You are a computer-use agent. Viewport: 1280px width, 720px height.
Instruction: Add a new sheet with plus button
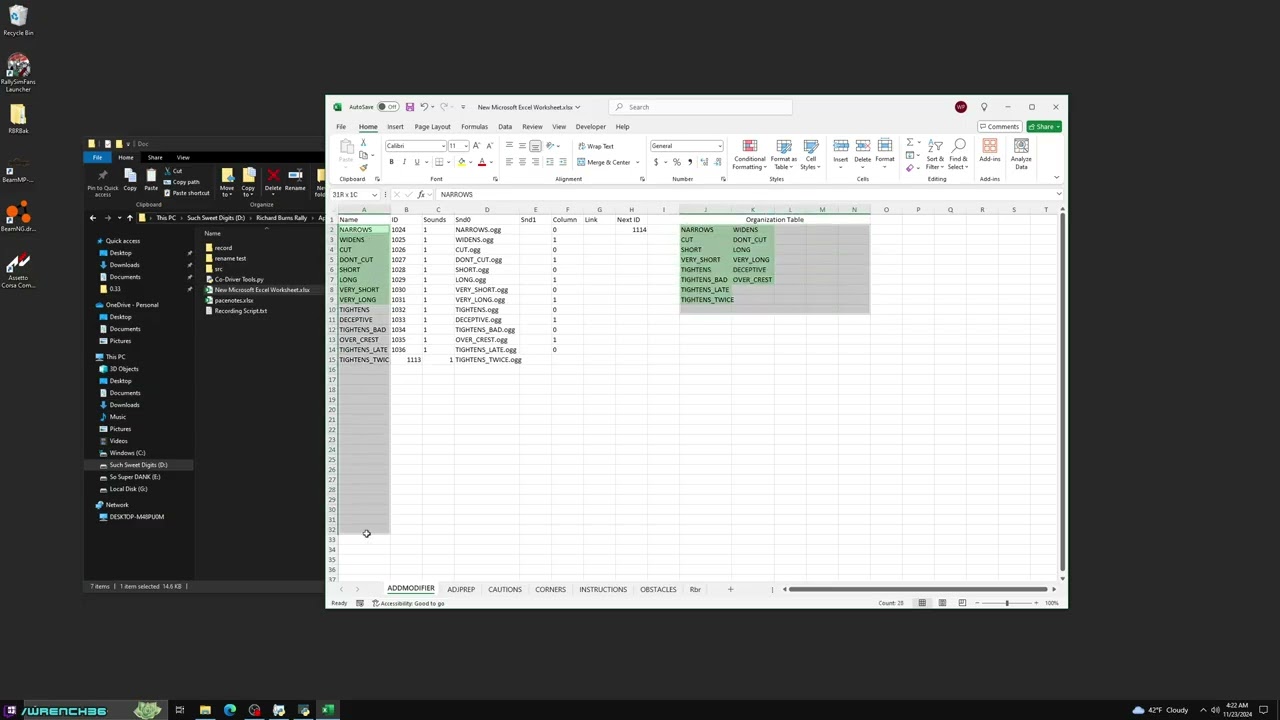tap(730, 589)
